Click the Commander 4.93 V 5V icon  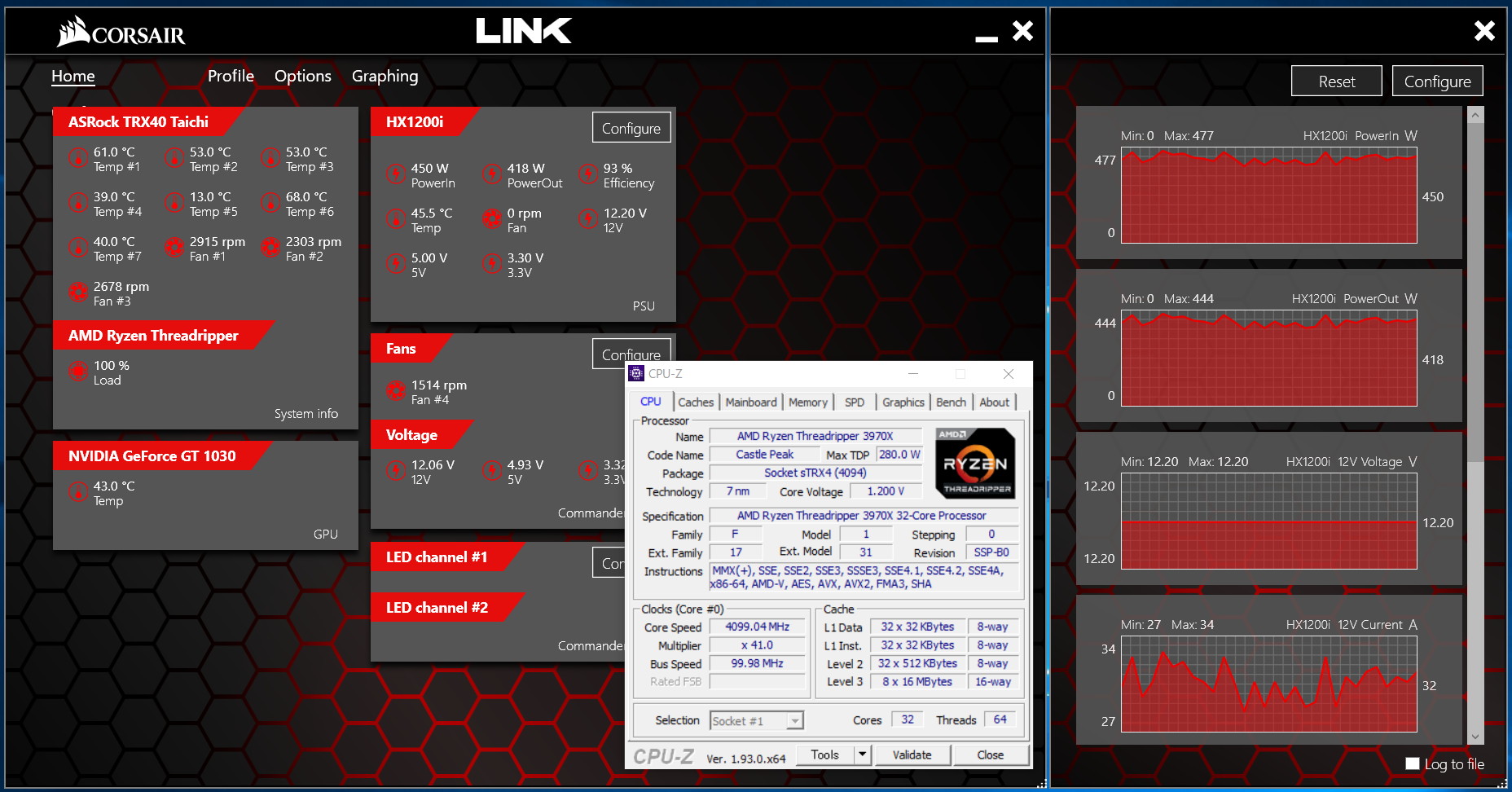tap(492, 471)
